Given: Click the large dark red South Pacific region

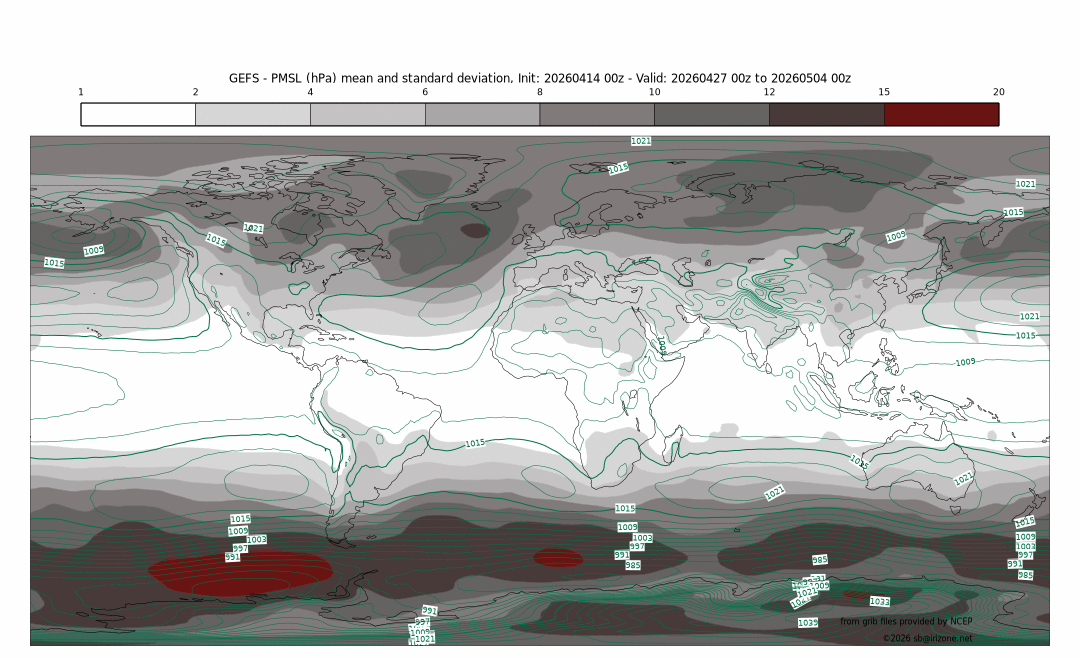Looking at the screenshot, I should (240, 573).
